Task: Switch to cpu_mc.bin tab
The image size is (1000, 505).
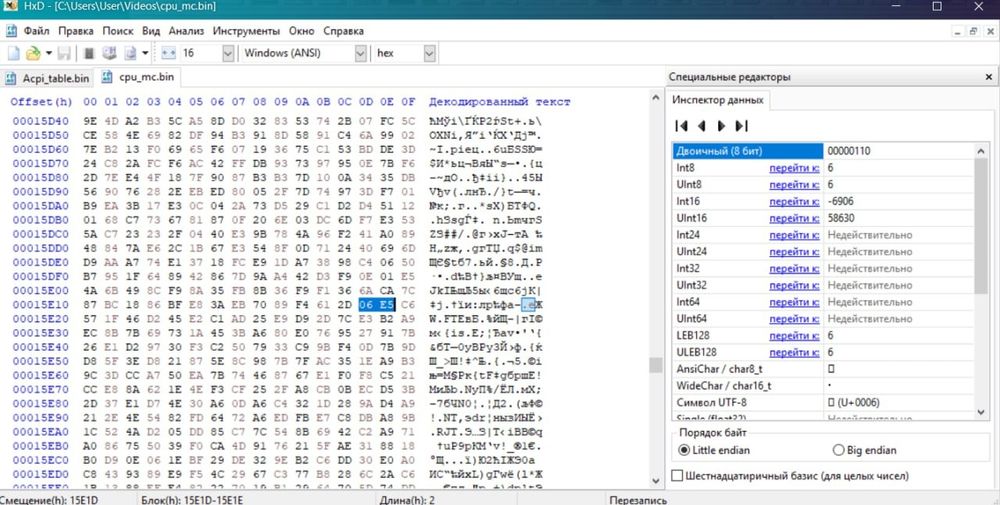Action: [x=138, y=77]
